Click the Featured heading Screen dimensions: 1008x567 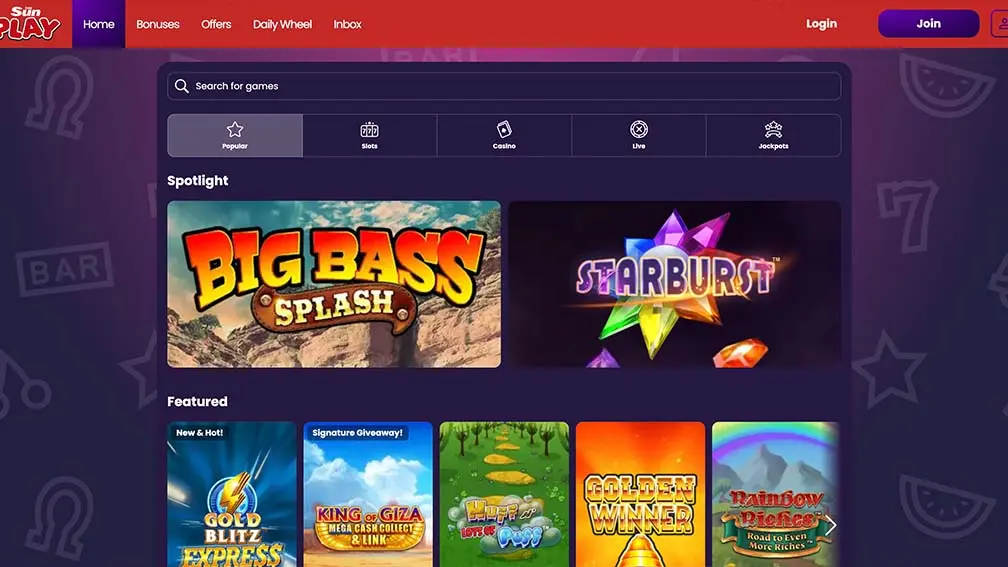[197, 401]
